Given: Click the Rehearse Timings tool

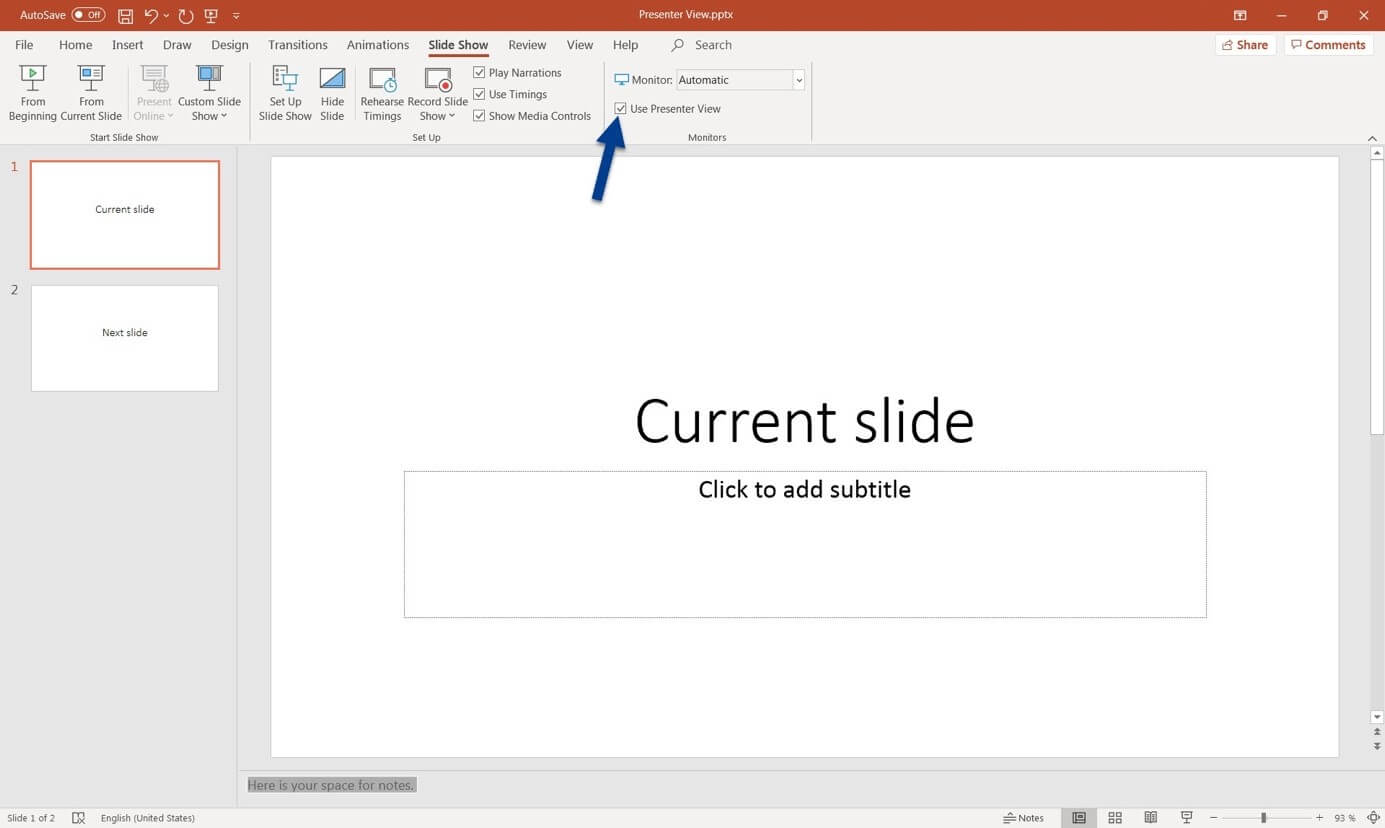Looking at the screenshot, I should coord(381,90).
